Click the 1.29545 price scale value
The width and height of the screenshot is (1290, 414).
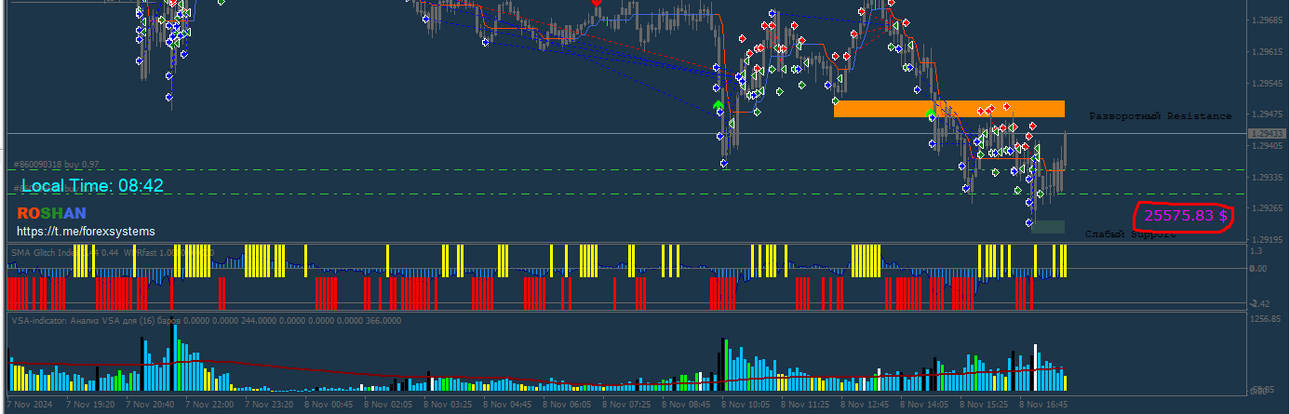(x=1267, y=83)
